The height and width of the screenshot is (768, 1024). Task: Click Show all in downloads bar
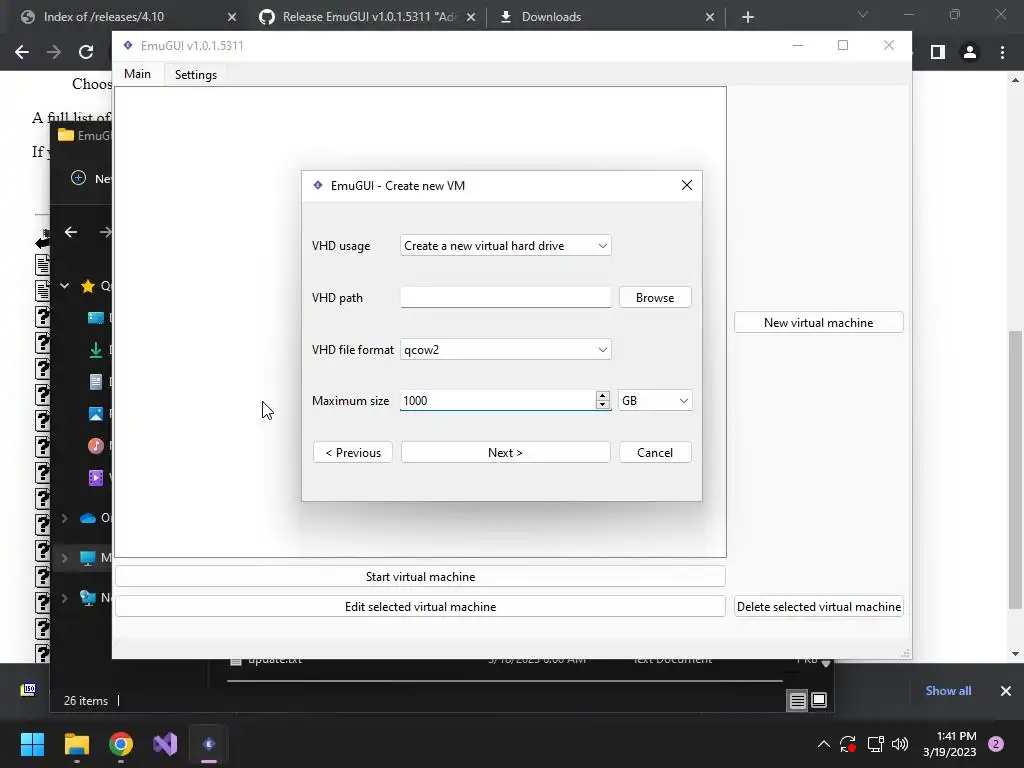point(948,691)
